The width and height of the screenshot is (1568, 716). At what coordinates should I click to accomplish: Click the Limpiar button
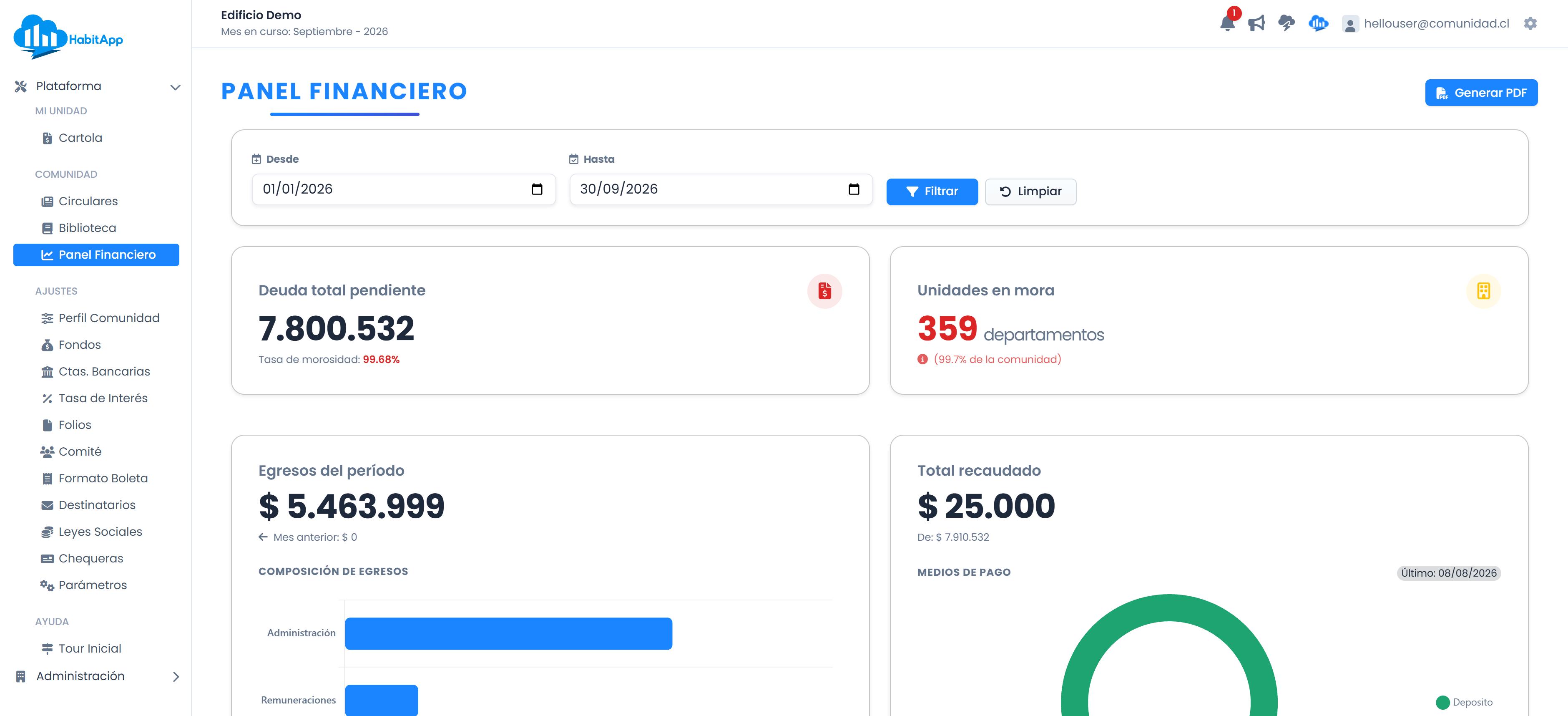tap(1030, 192)
